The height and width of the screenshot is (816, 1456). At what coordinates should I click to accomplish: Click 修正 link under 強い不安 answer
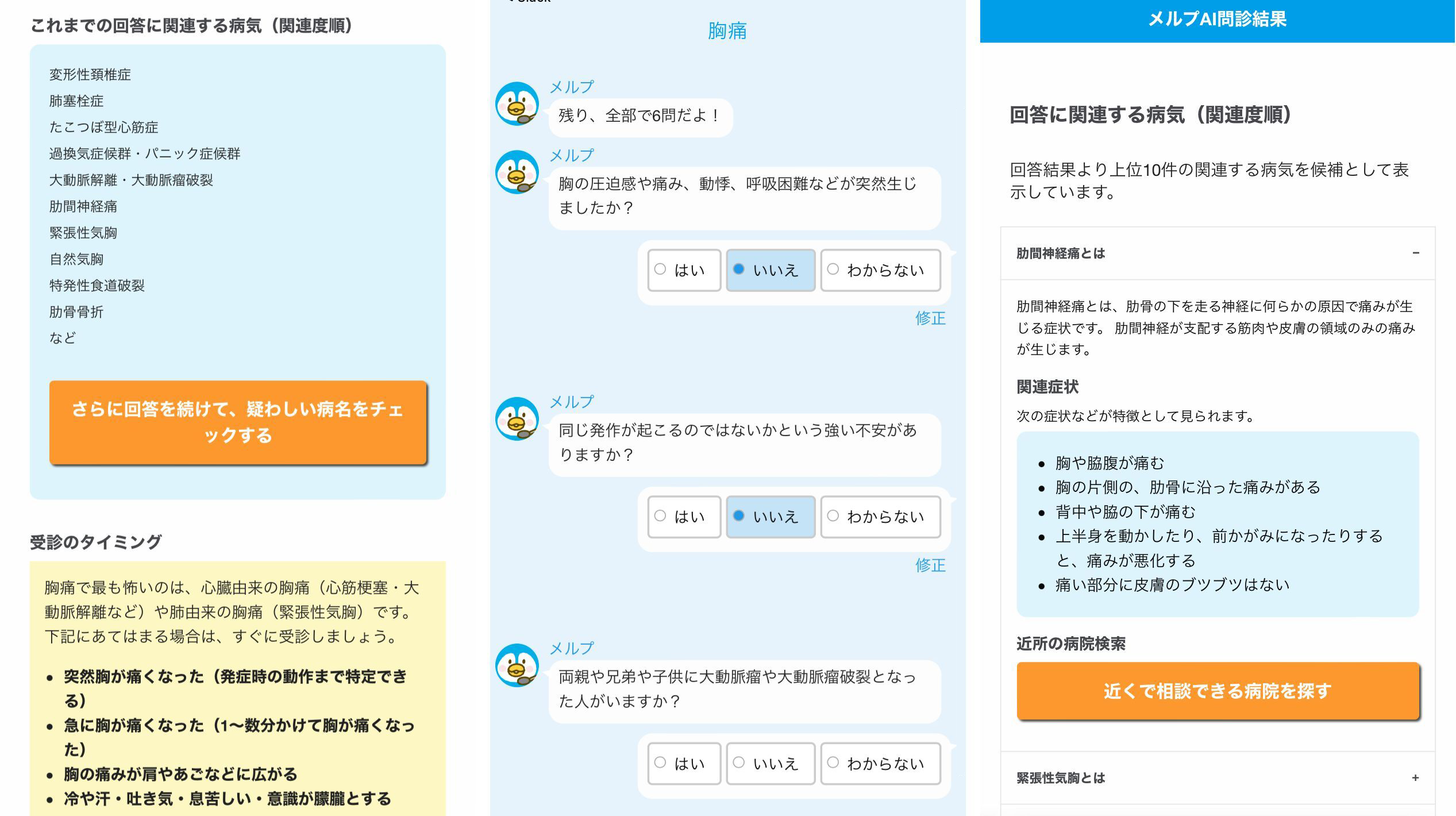click(930, 565)
